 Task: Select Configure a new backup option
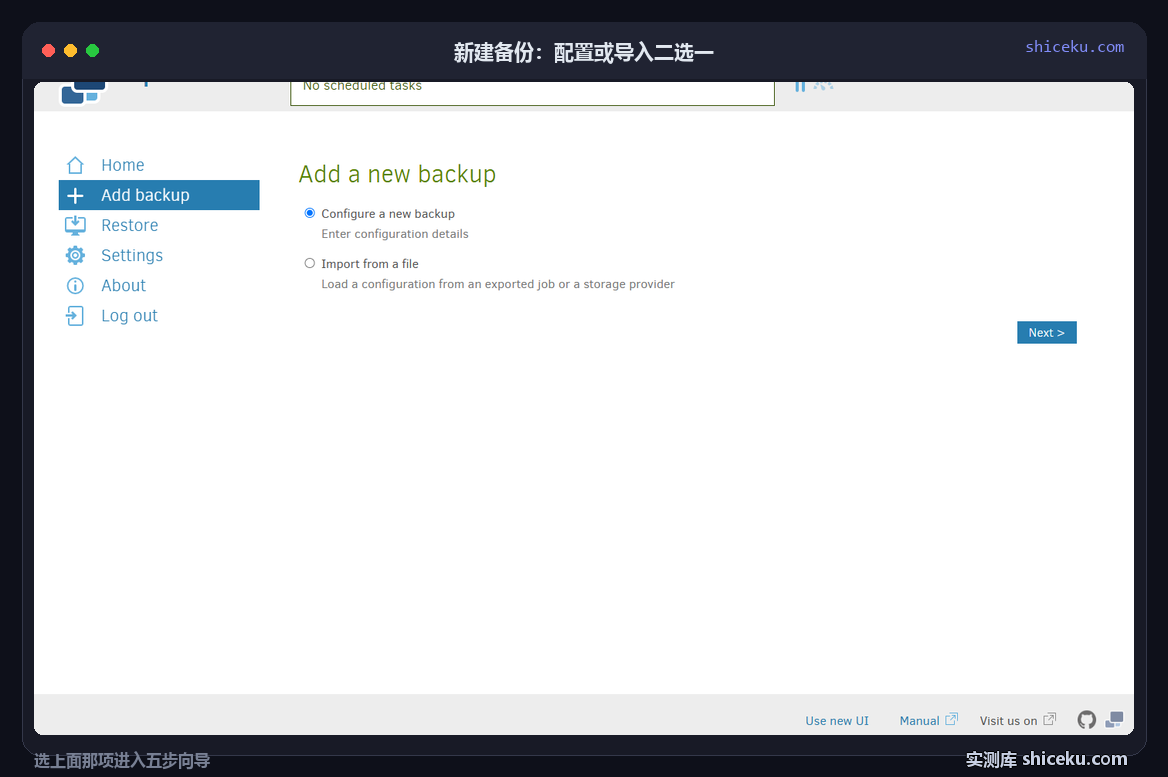tap(310, 213)
